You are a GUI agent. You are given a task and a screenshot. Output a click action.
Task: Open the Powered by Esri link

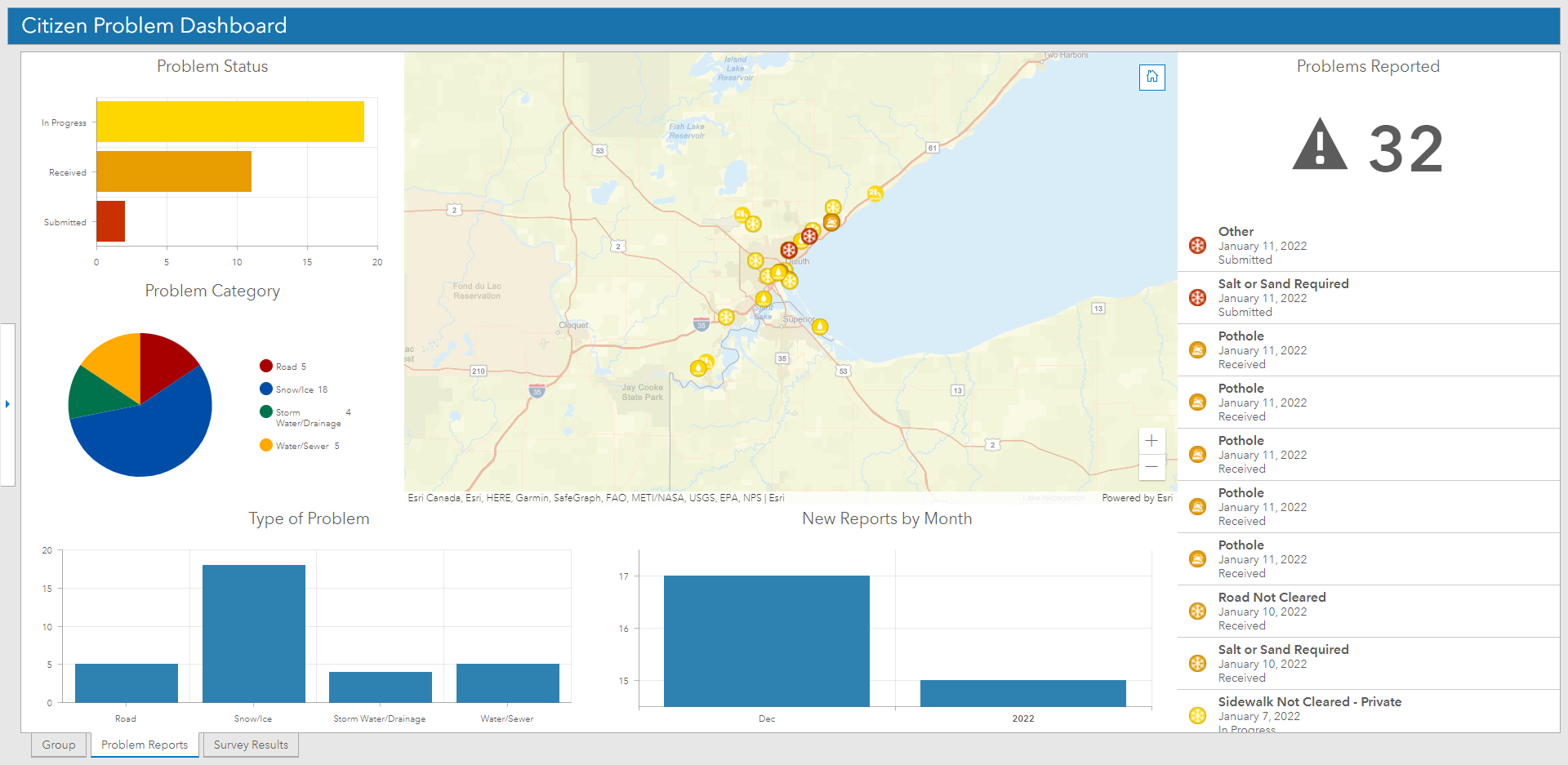1137,498
